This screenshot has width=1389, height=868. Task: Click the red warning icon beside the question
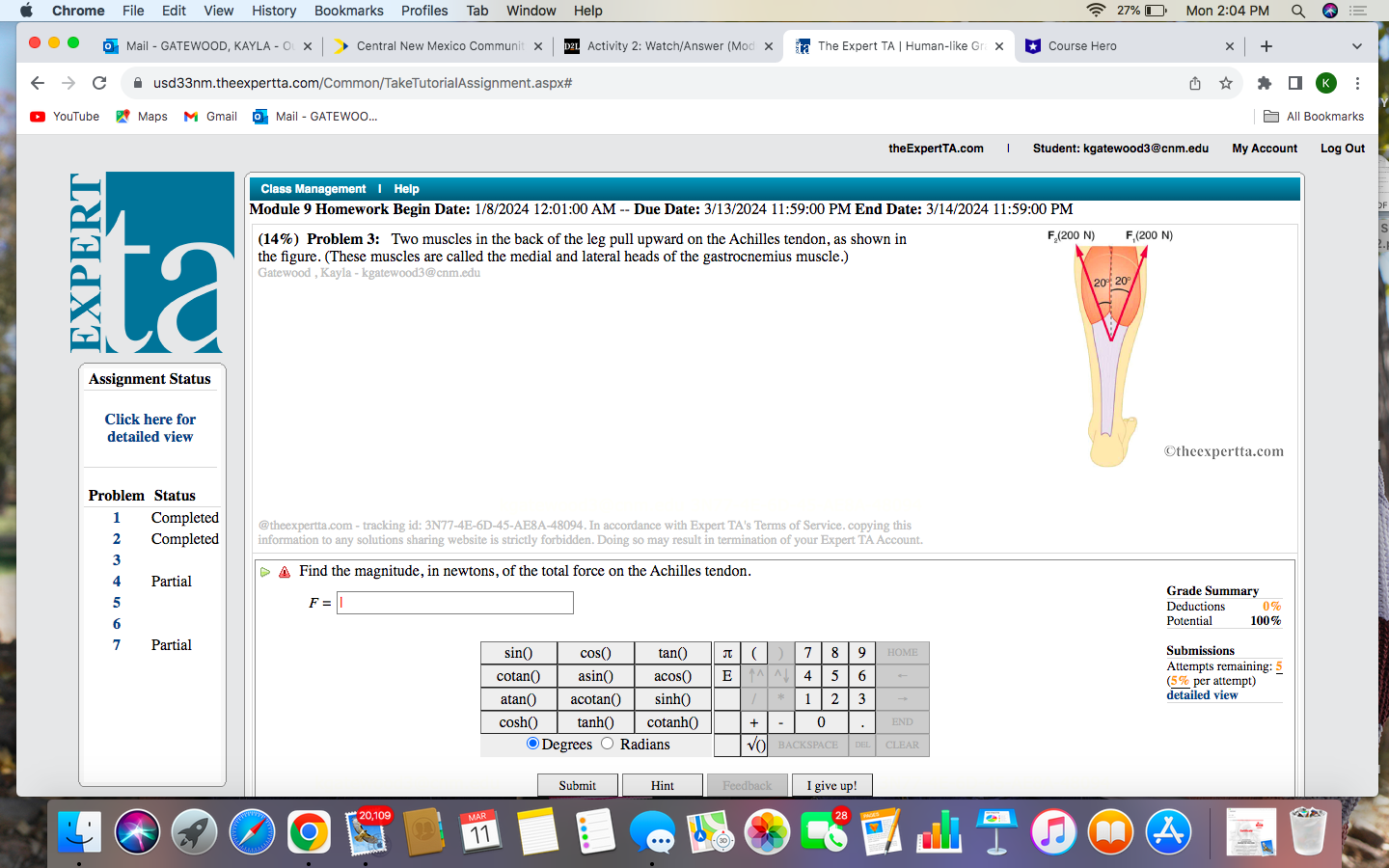pos(283,571)
